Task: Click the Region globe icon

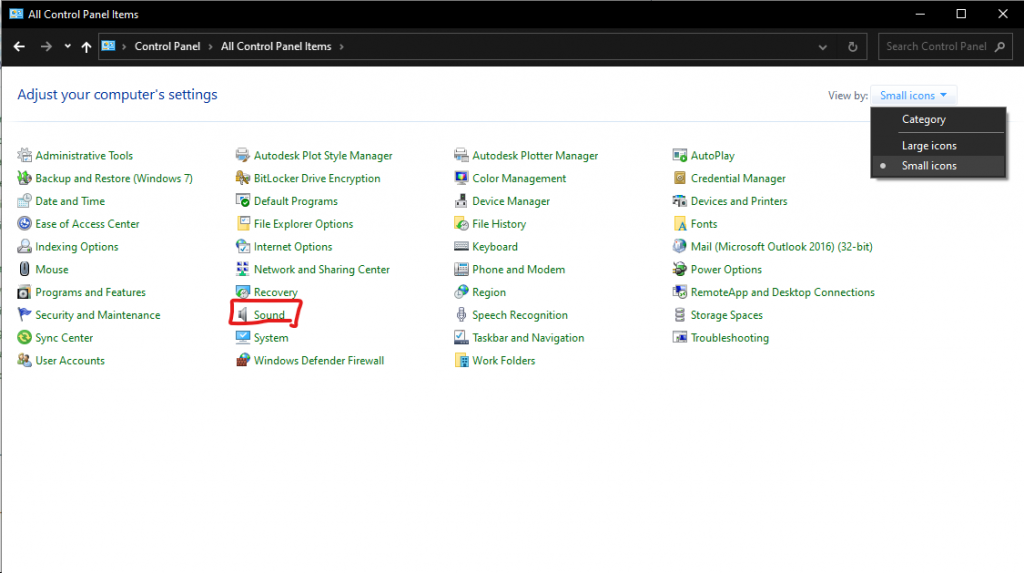Action: point(461,291)
